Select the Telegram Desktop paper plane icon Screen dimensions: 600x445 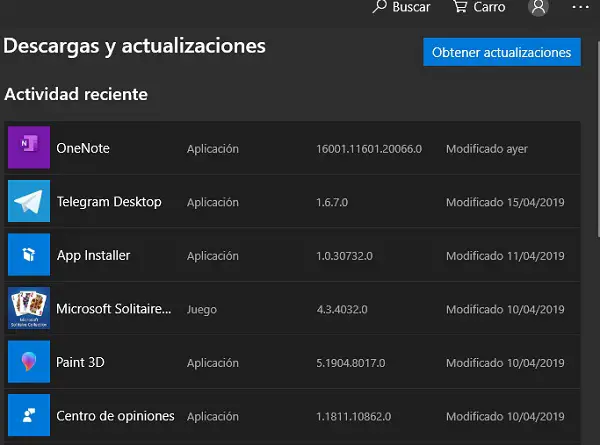(x=29, y=201)
